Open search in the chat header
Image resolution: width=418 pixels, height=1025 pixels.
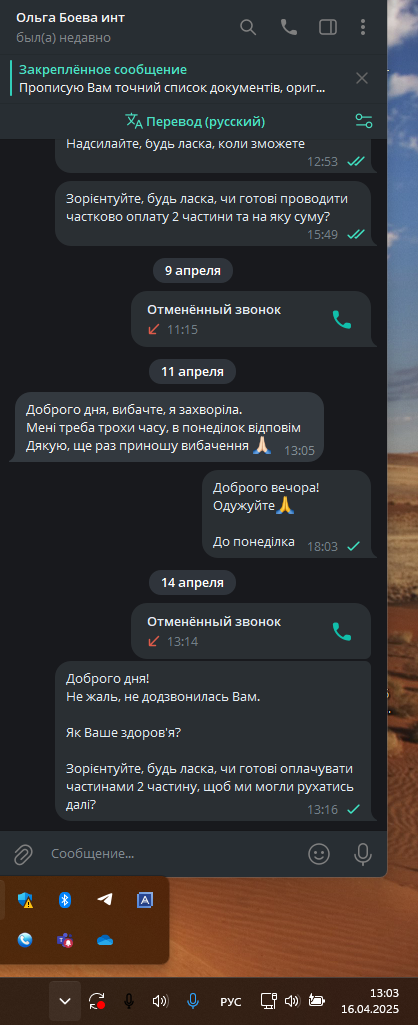pyautogui.click(x=248, y=27)
